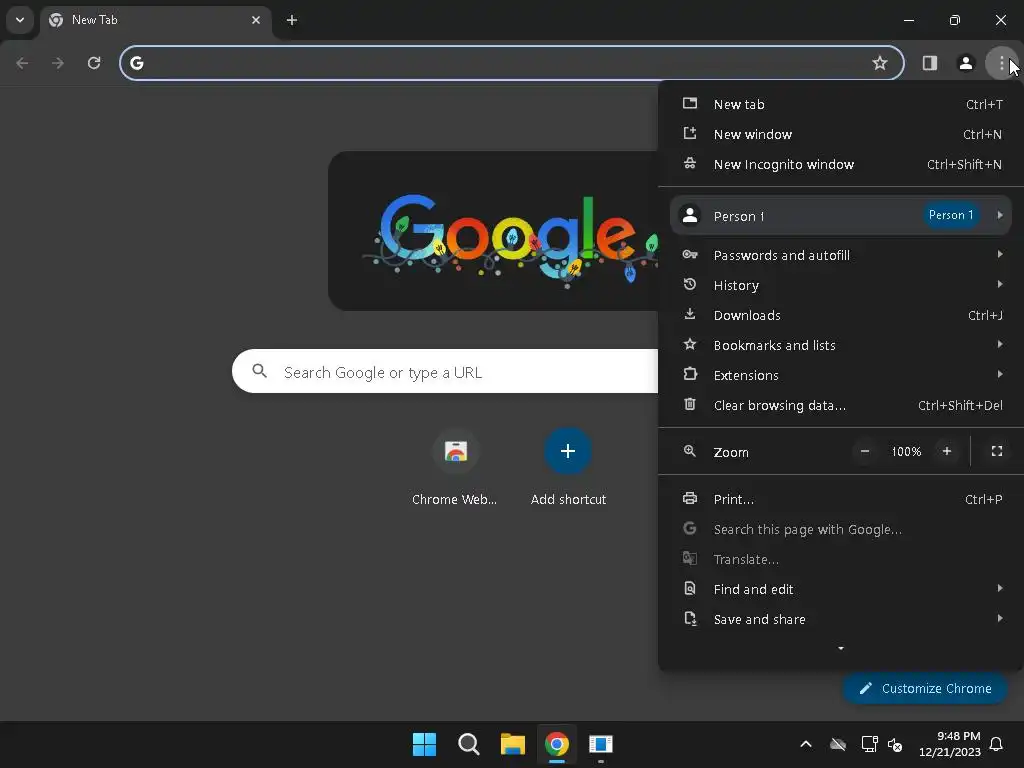Image resolution: width=1024 pixels, height=768 pixels.
Task: Bookmark this tab using the star icon
Action: coord(880,63)
